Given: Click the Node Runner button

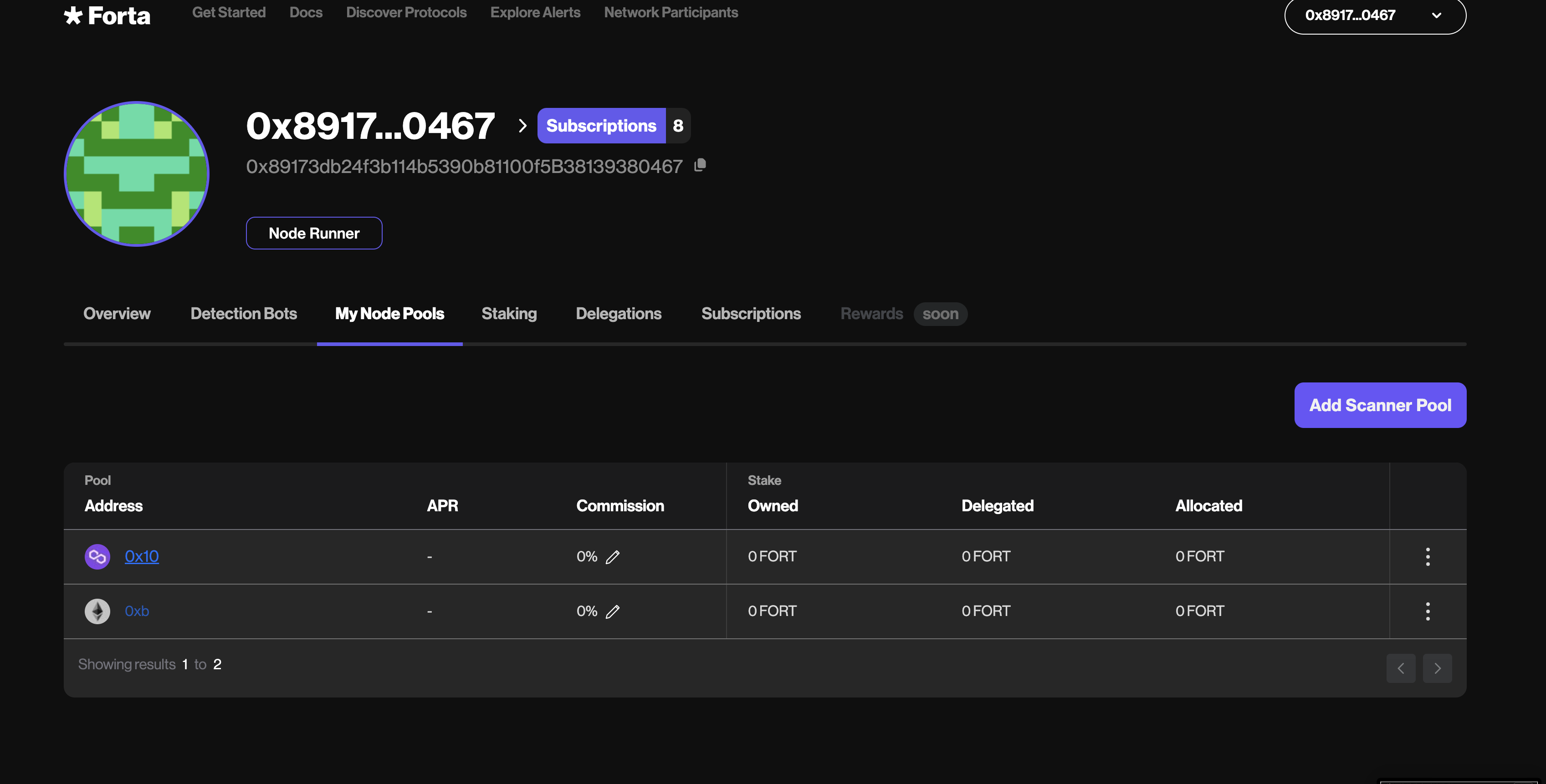Looking at the screenshot, I should point(314,233).
